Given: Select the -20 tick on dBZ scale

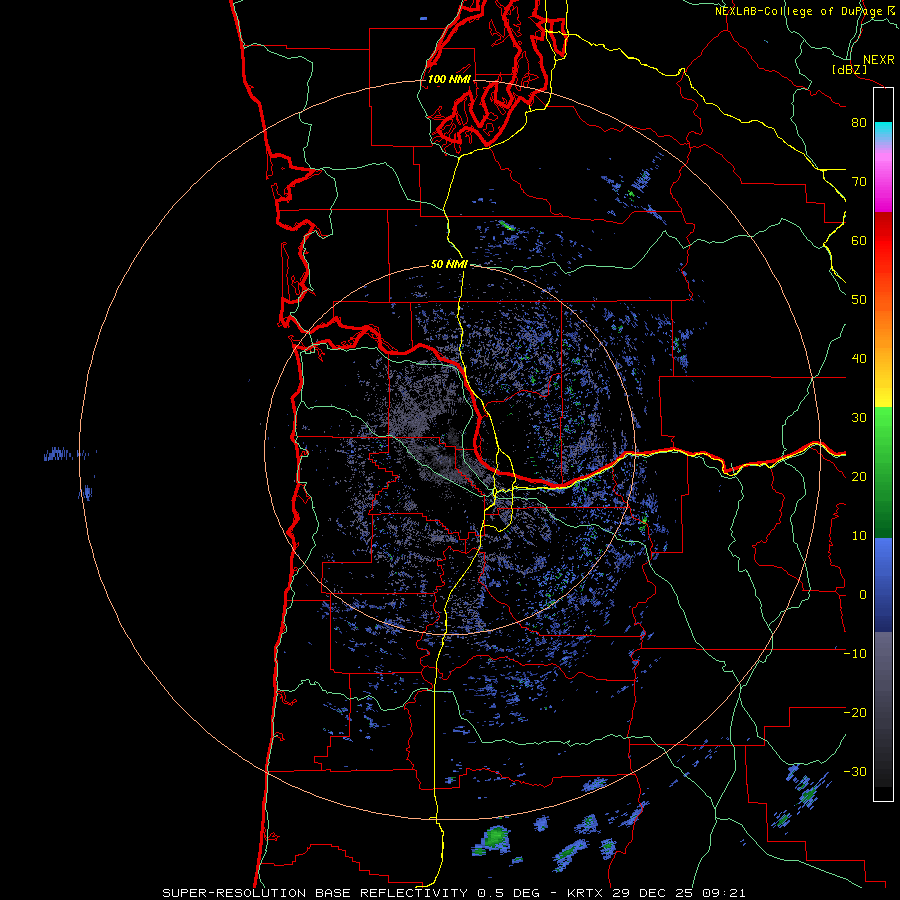Looking at the screenshot, I should pos(855,713).
